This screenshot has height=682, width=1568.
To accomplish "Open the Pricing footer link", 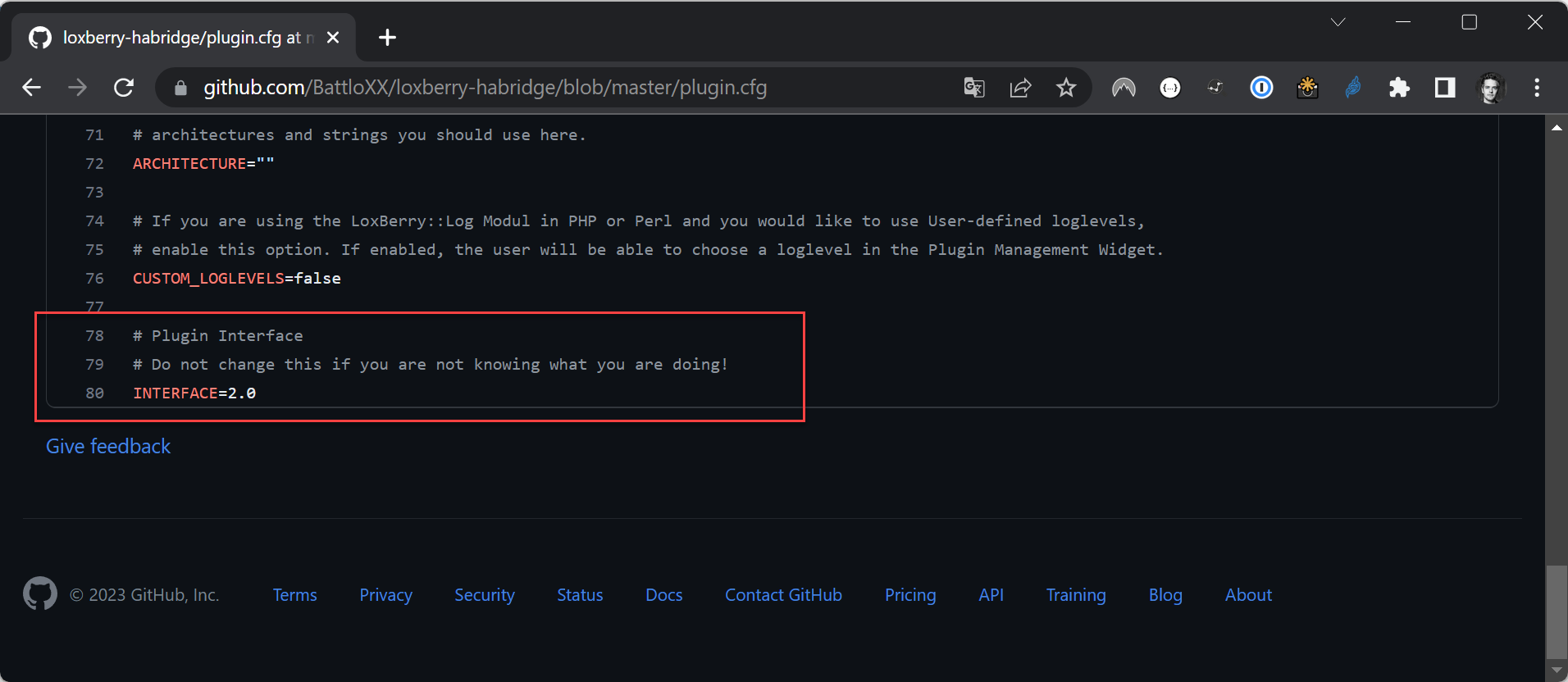I will click(x=910, y=595).
